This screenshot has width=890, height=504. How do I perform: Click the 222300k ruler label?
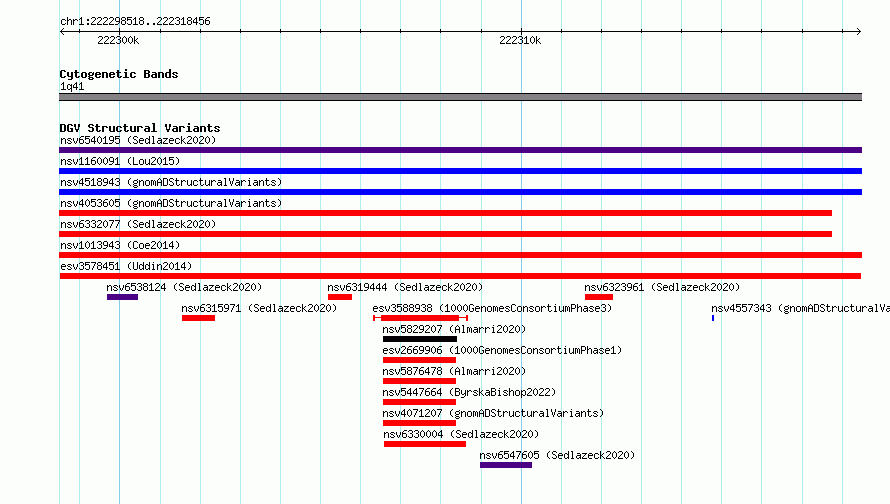pyautogui.click(x=118, y=40)
